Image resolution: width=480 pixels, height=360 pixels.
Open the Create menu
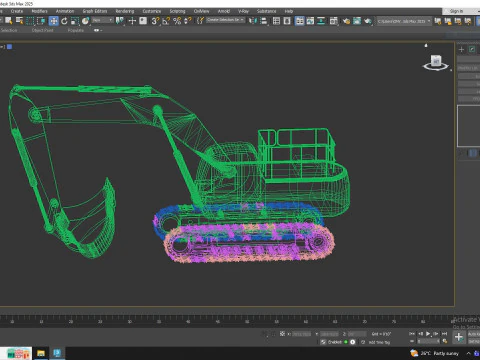pyautogui.click(x=17, y=11)
